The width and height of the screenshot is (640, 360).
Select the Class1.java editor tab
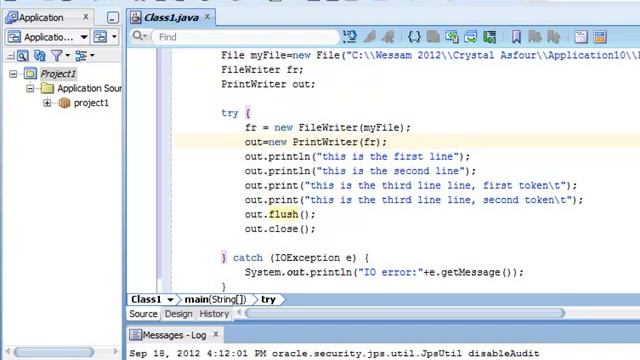click(171, 18)
